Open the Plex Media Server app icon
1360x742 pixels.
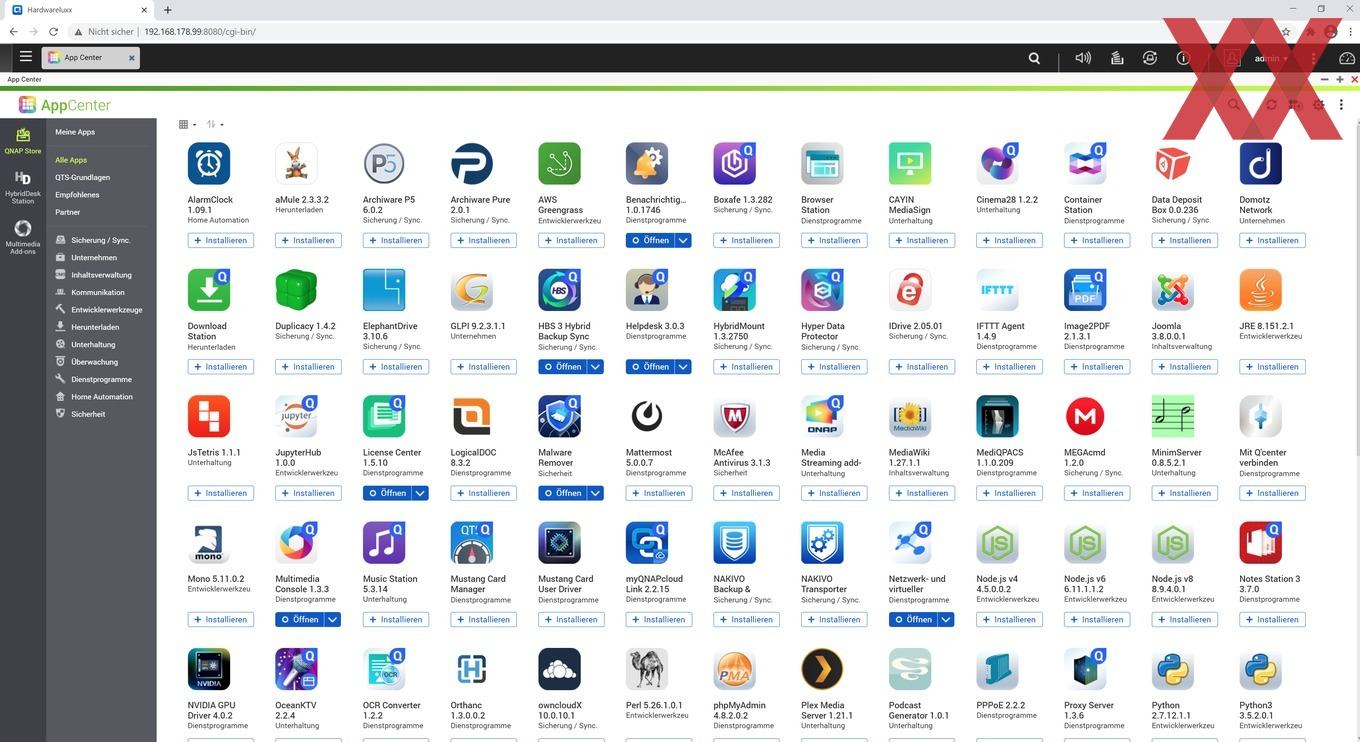point(822,670)
